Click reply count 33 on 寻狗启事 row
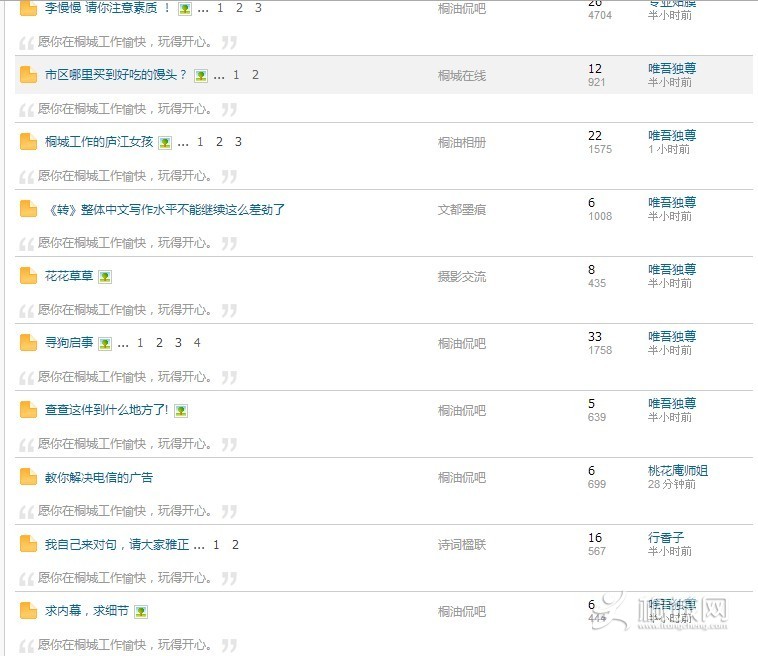 [x=595, y=336]
